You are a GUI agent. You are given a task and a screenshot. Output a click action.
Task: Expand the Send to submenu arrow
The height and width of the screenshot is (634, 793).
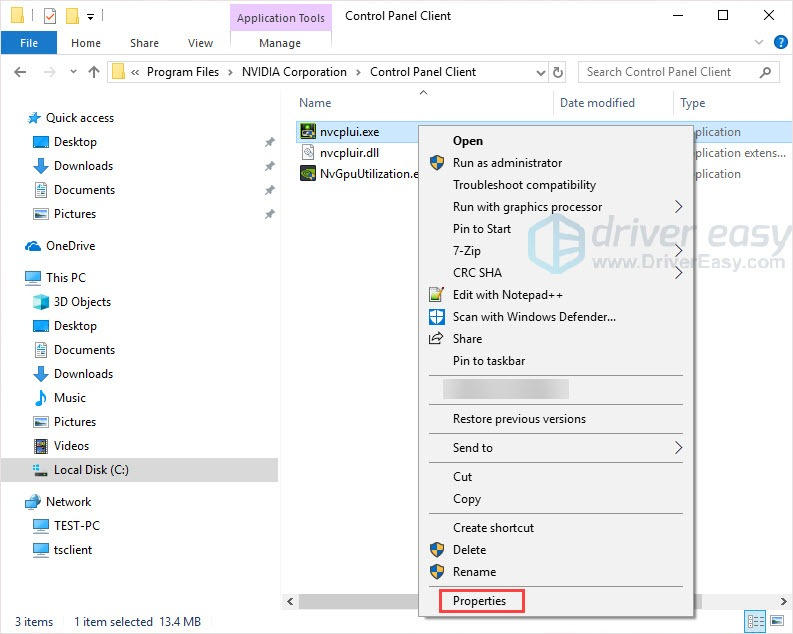(678, 448)
